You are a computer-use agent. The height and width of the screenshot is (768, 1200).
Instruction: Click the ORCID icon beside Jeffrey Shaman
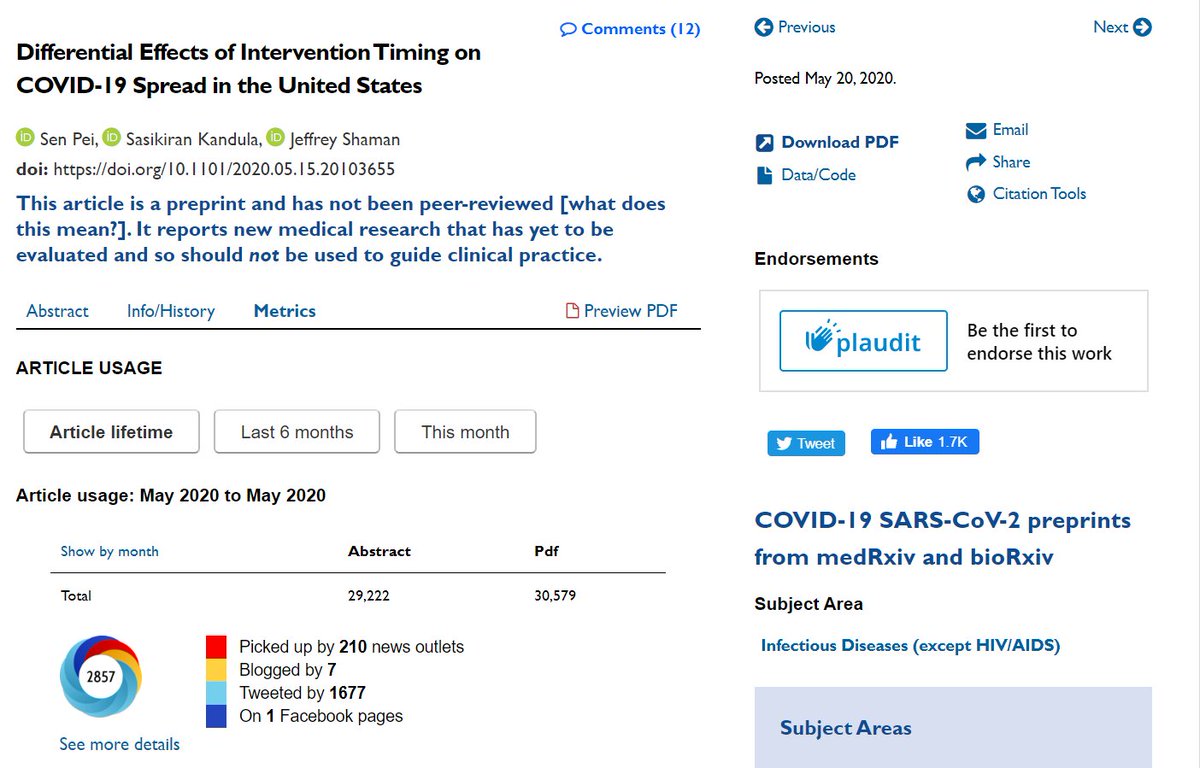tap(275, 138)
